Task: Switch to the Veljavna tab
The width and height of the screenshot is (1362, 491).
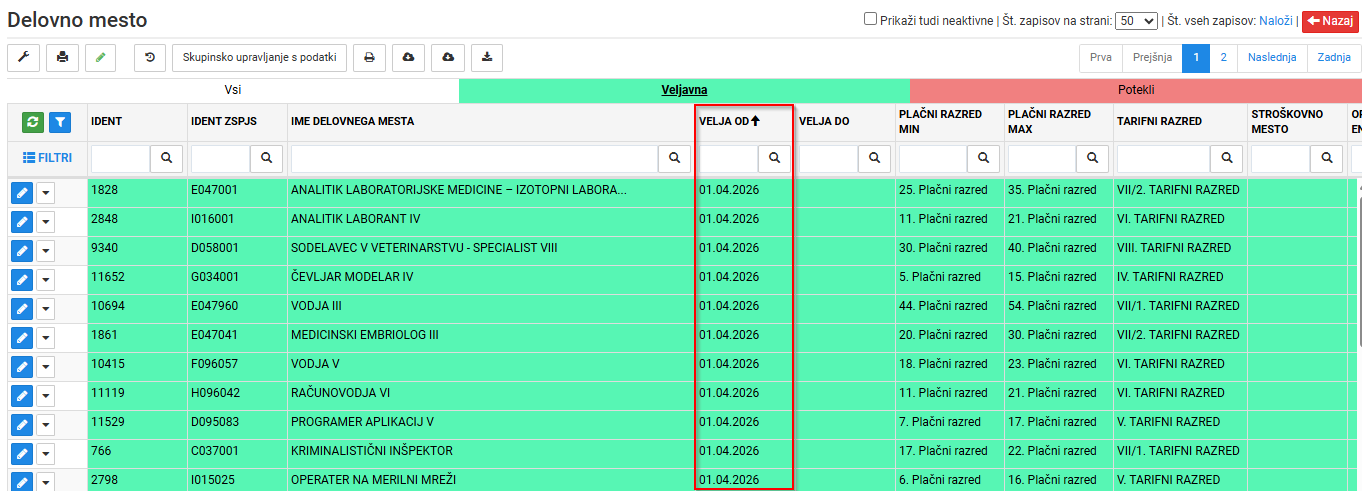Action: point(684,90)
